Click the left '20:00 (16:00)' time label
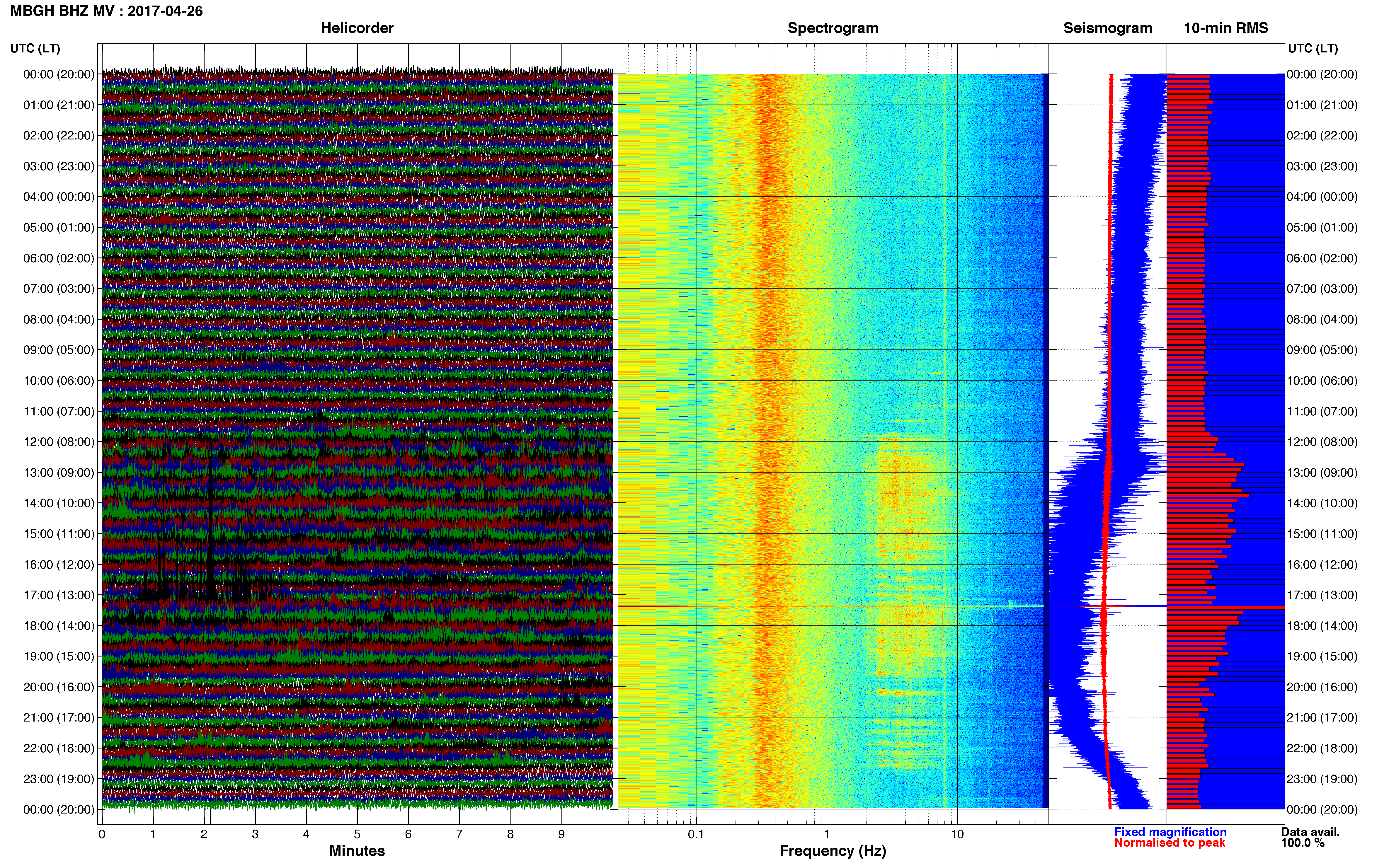This screenshot has width=1389, height=868. pos(59,687)
